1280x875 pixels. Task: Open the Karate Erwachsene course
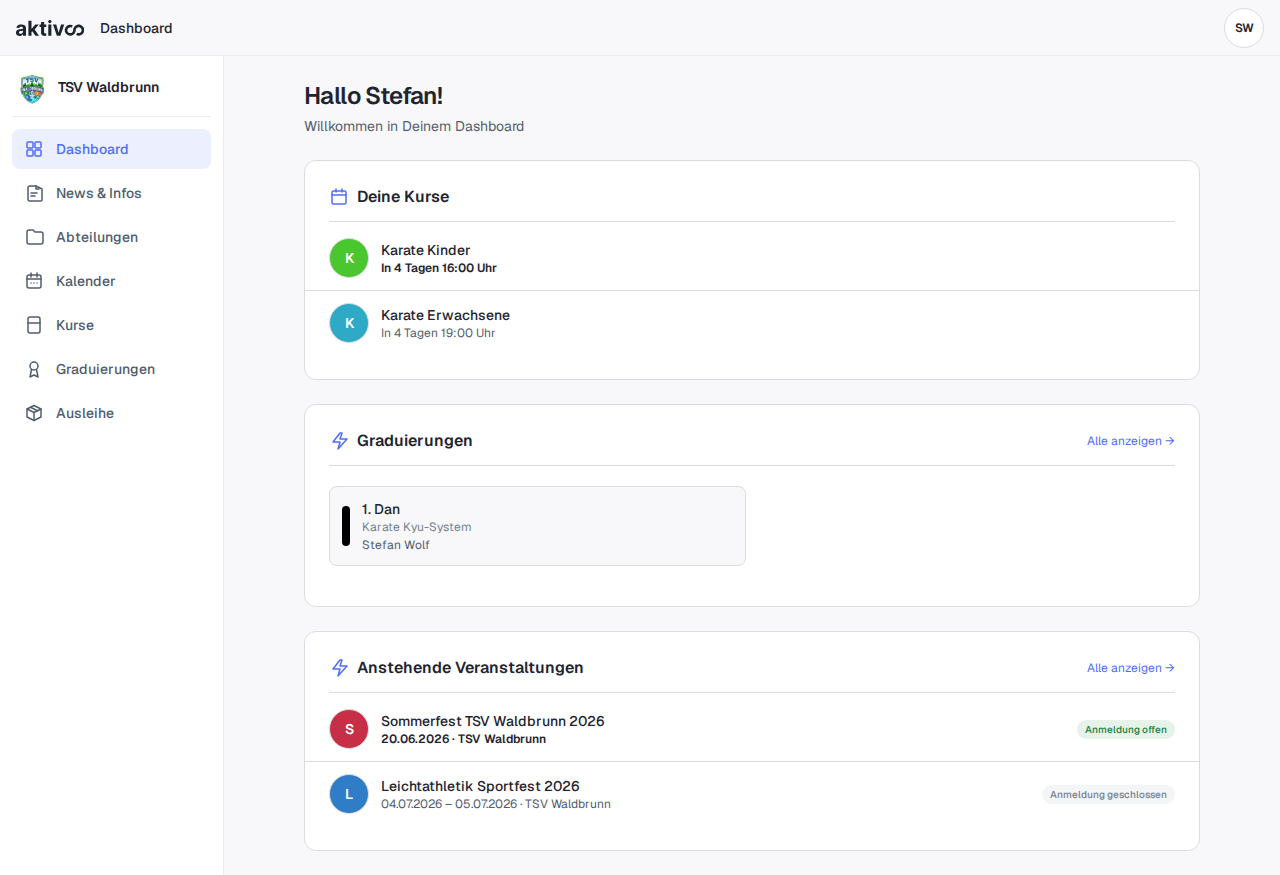(752, 323)
